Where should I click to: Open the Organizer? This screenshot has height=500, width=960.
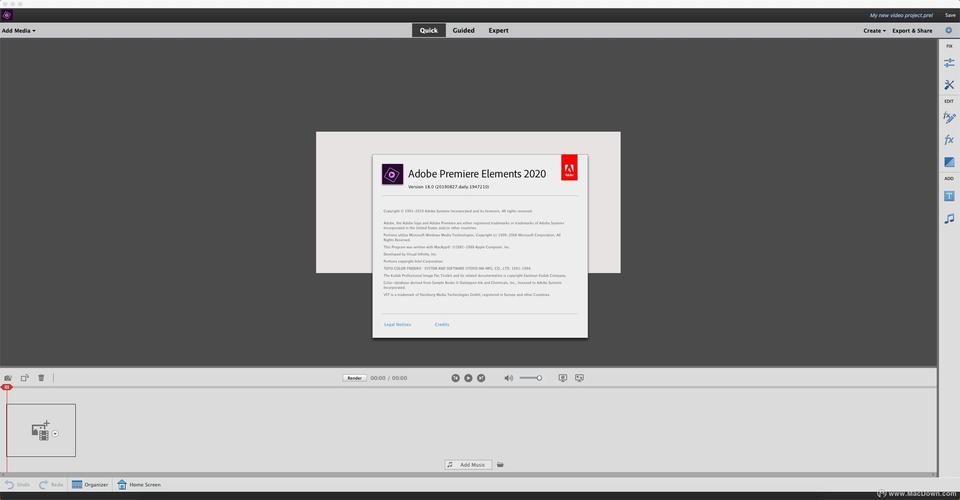coord(90,485)
